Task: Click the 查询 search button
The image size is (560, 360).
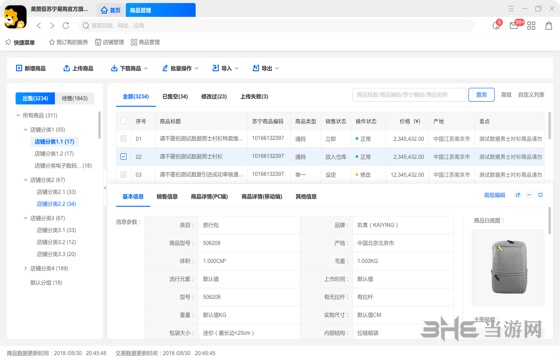Action: (x=481, y=95)
